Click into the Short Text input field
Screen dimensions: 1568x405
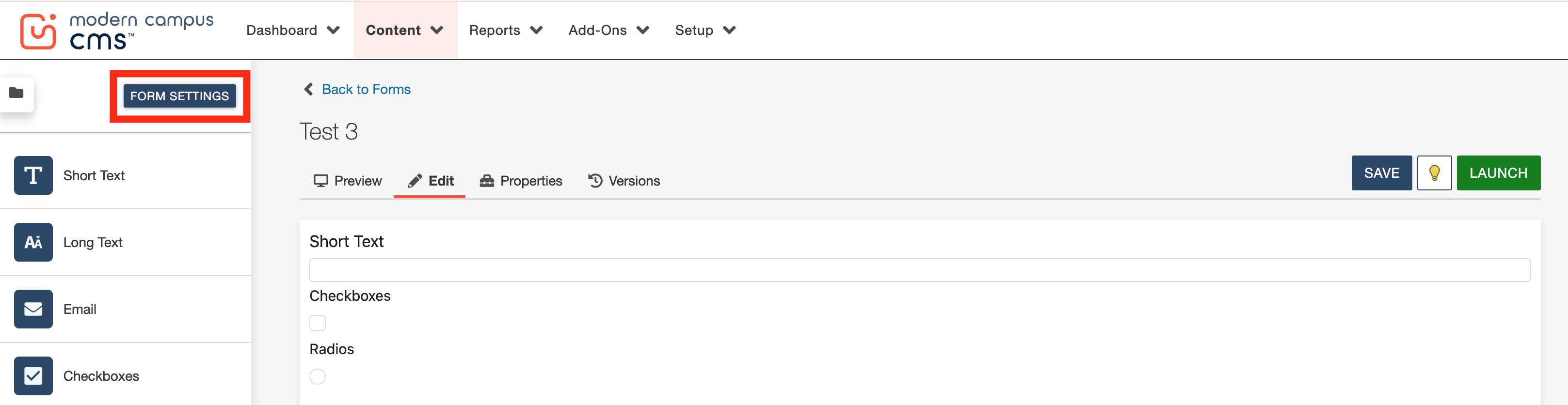(919, 270)
